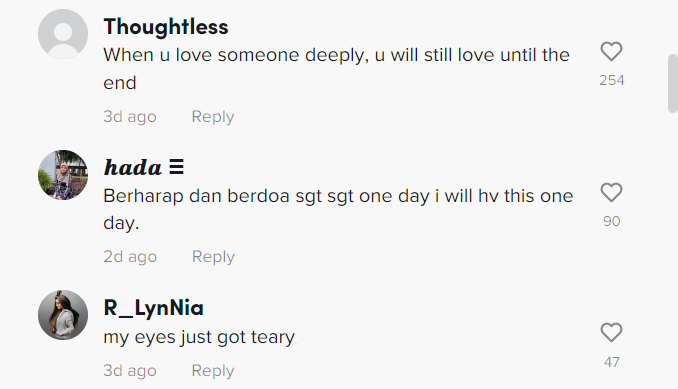Click the comment starting 'Berharap dan berdoa'
The height and width of the screenshot is (389, 678).
tap(338, 209)
